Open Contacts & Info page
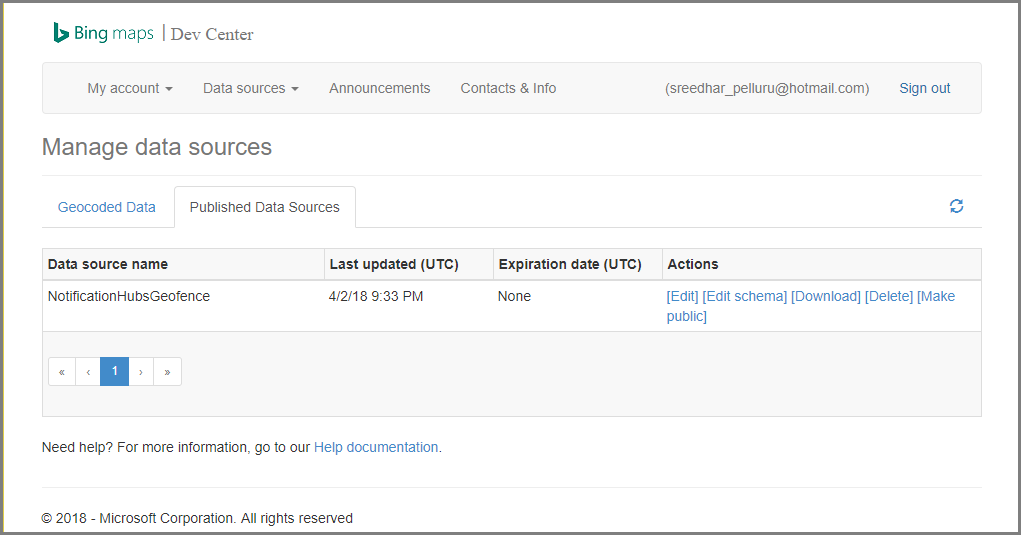This screenshot has height=535, width=1021. click(508, 88)
